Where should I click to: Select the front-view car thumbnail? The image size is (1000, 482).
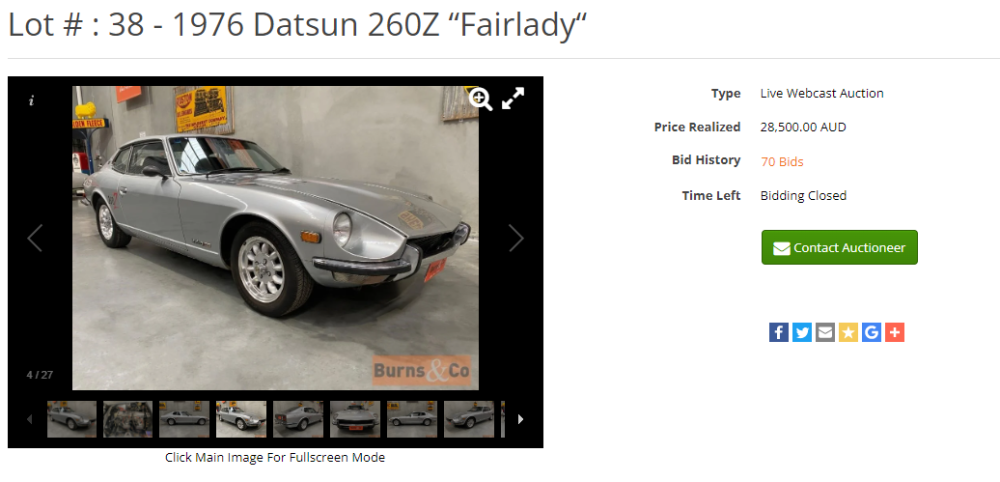coord(355,419)
